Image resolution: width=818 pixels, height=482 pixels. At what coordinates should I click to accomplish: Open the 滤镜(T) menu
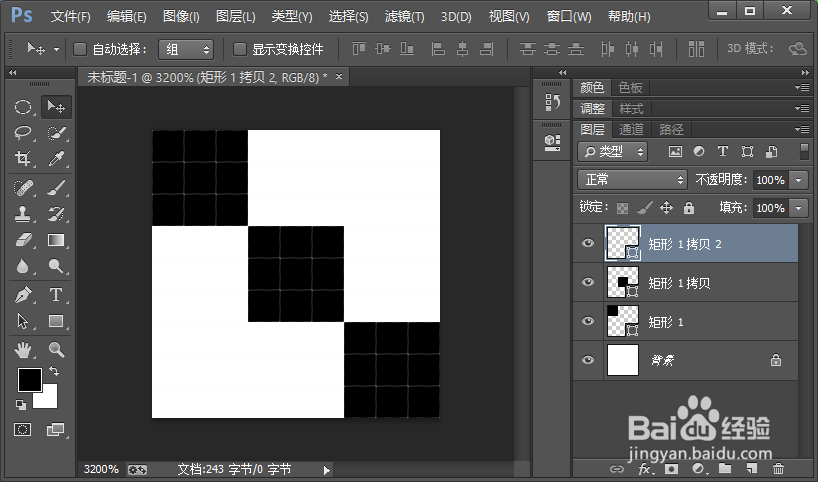pyautogui.click(x=404, y=17)
